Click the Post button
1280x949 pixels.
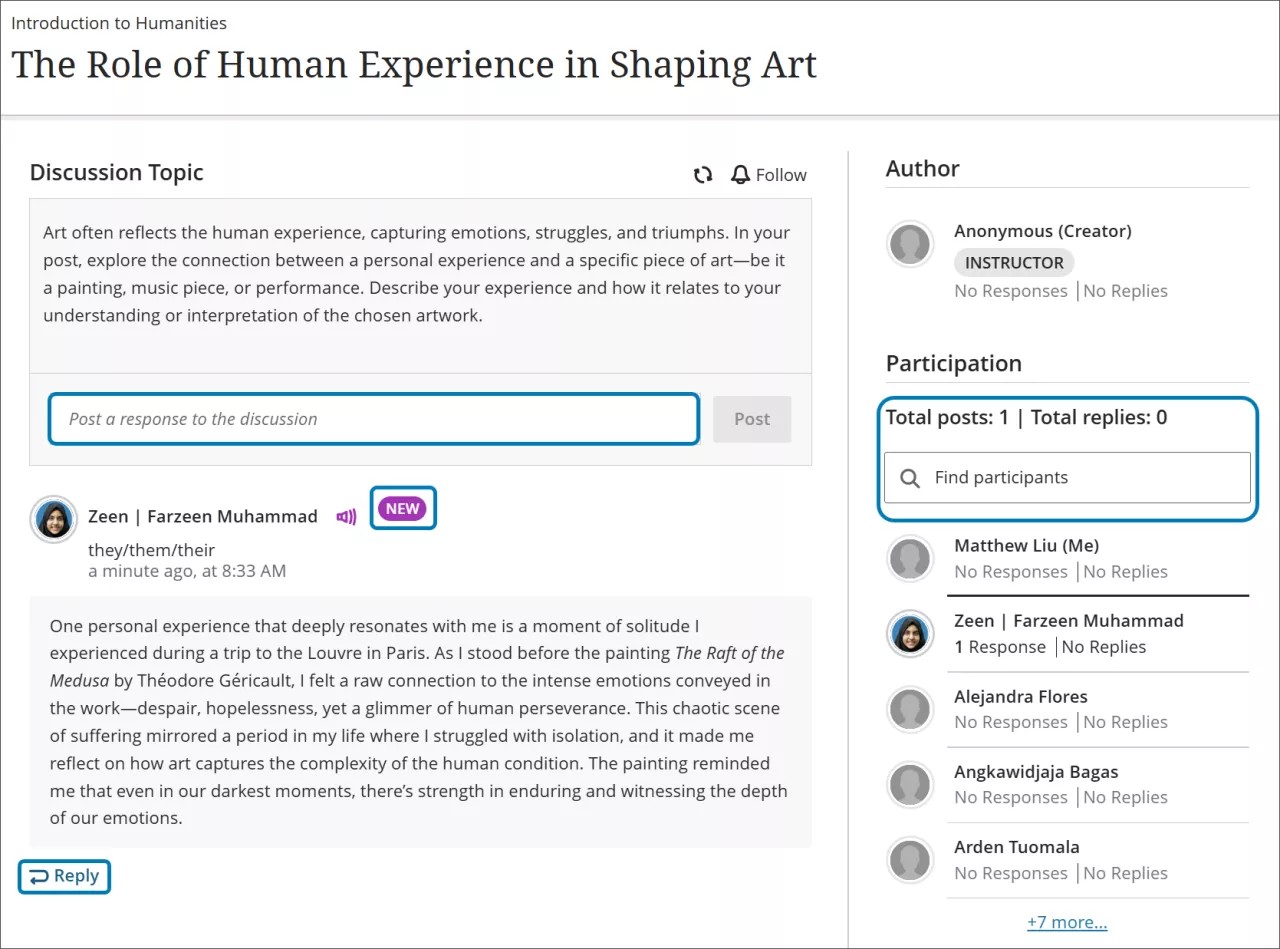pos(751,419)
